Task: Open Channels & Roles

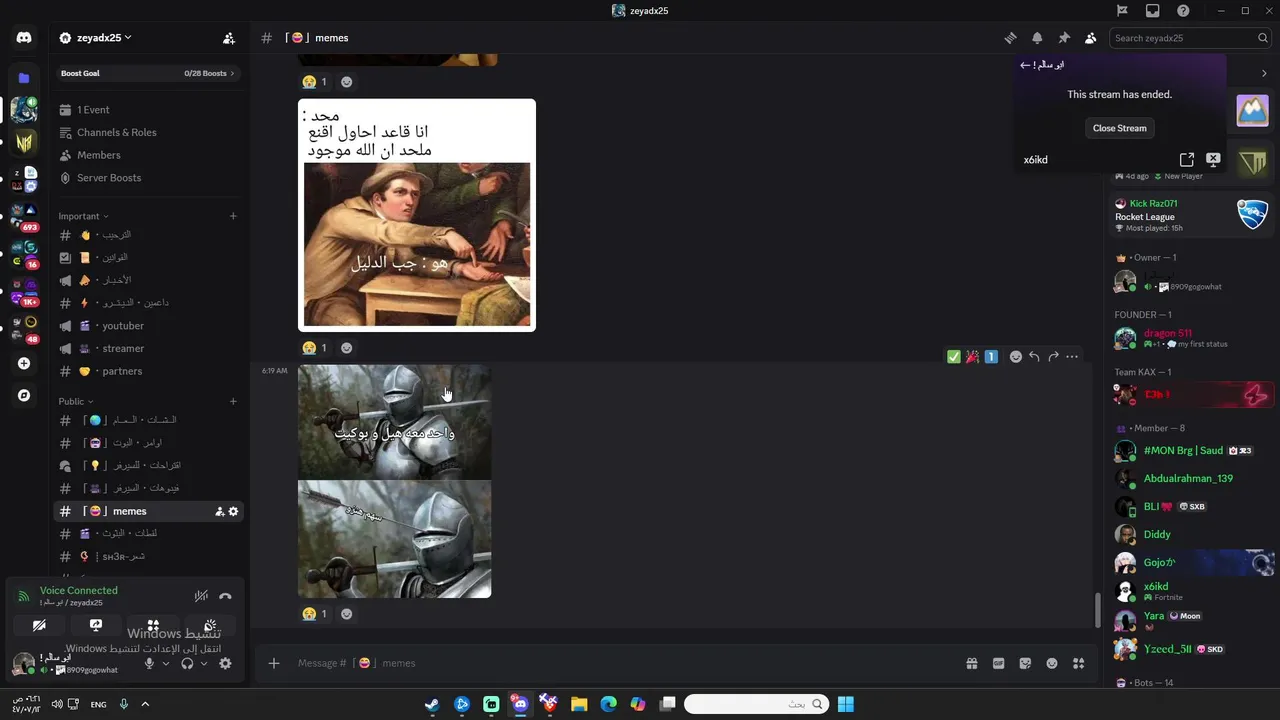Action: (148, 132)
